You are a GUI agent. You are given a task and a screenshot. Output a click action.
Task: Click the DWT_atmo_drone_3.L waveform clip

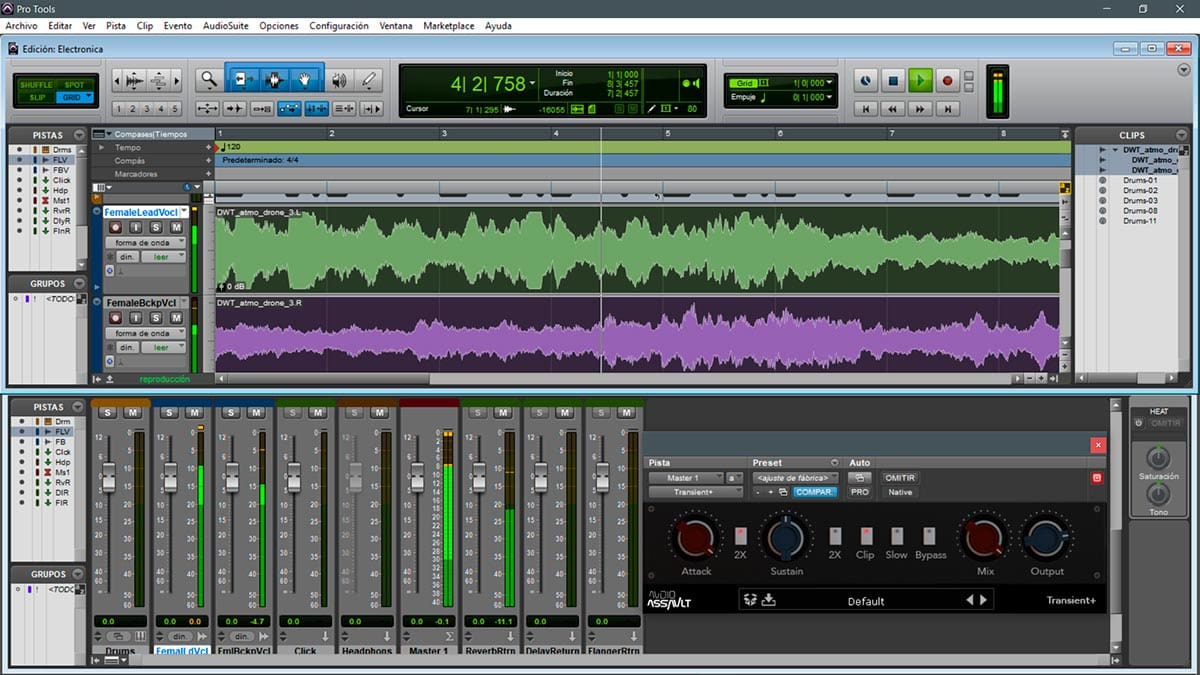[637, 249]
